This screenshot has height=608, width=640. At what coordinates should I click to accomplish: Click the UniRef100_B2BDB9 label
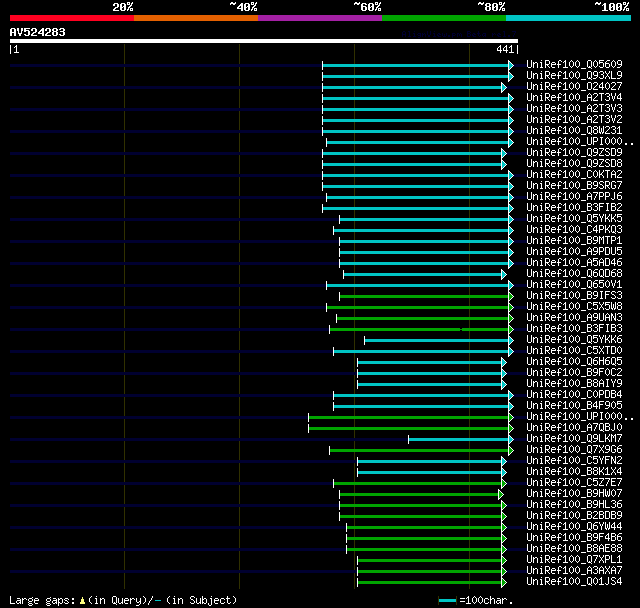point(574,516)
